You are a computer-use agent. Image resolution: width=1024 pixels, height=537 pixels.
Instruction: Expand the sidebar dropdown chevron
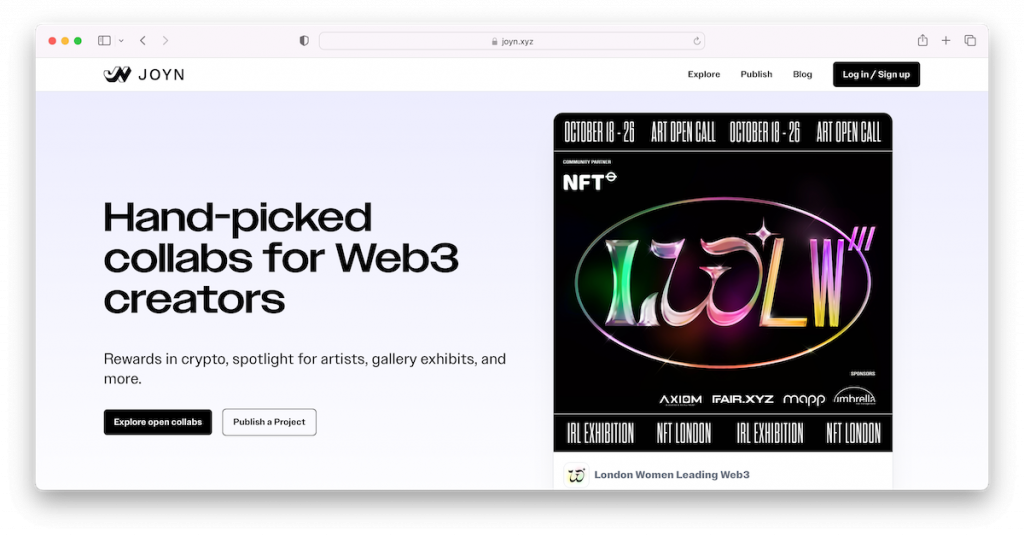click(121, 41)
